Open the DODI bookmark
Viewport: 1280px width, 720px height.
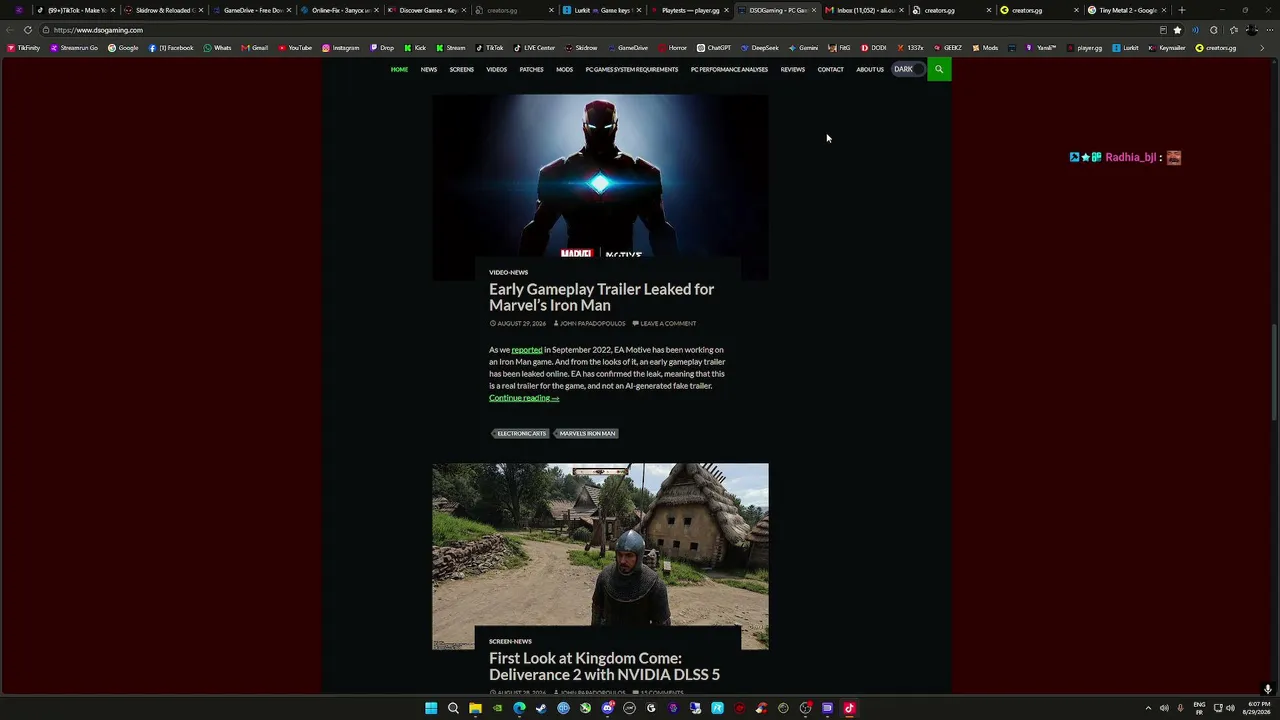point(874,48)
